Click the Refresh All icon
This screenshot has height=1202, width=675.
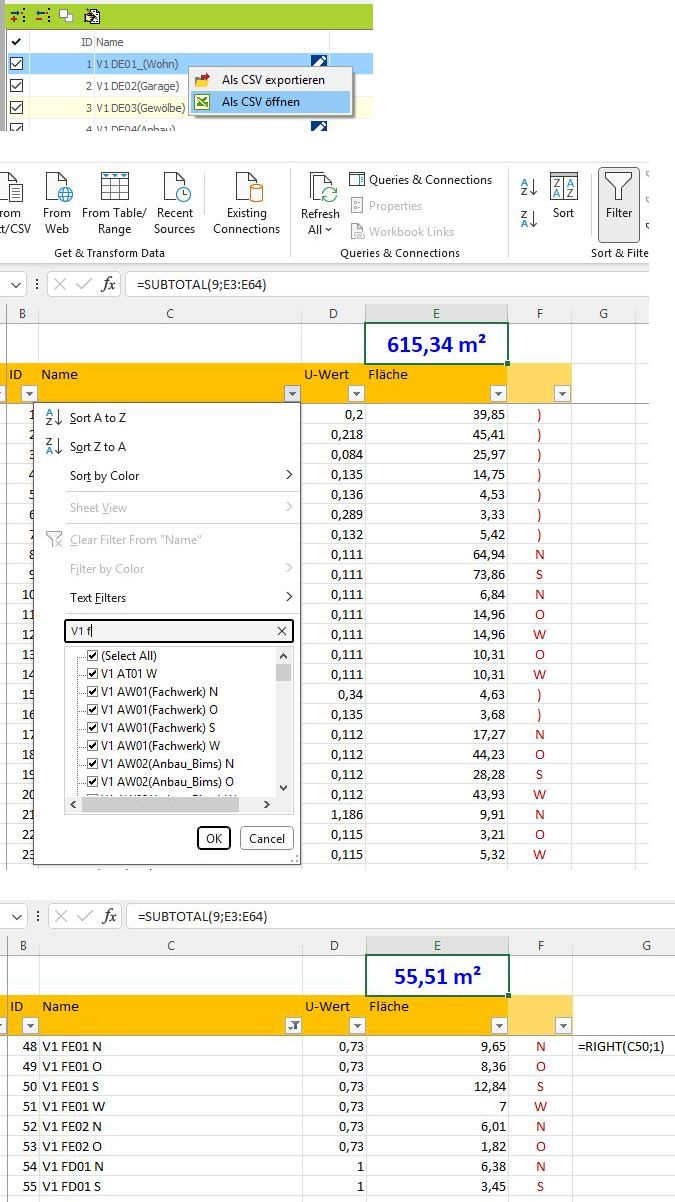click(x=322, y=190)
